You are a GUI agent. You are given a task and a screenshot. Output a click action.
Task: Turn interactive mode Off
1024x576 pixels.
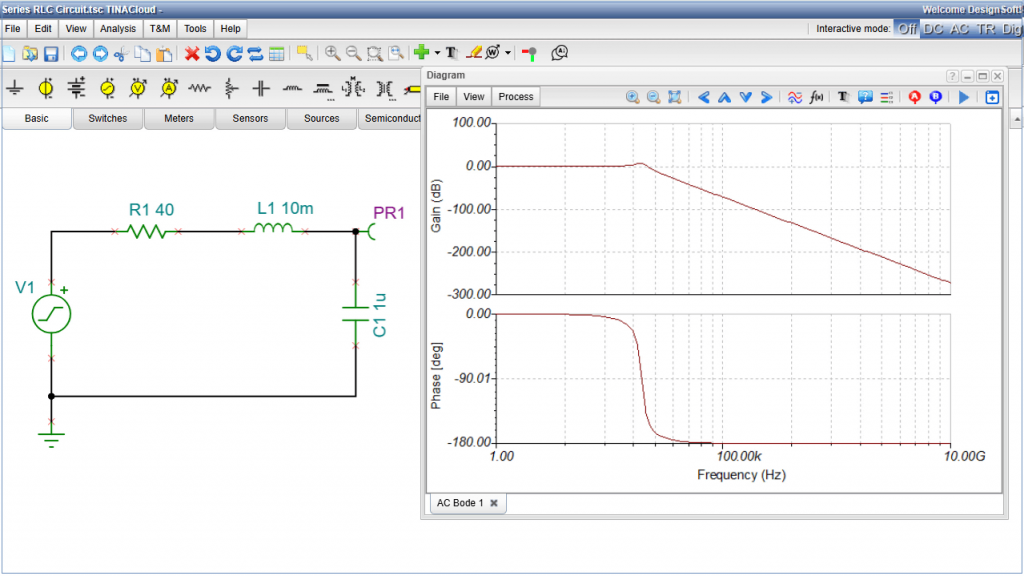(x=907, y=29)
